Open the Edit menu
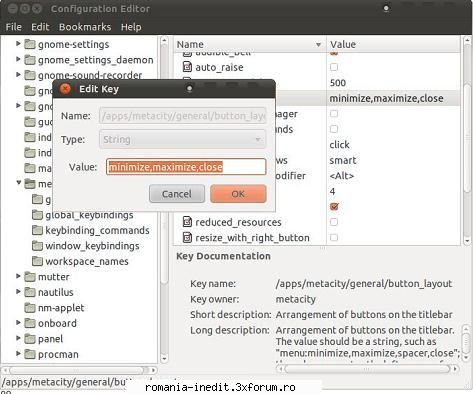This screenshot has width=473, height=394. 40,27
